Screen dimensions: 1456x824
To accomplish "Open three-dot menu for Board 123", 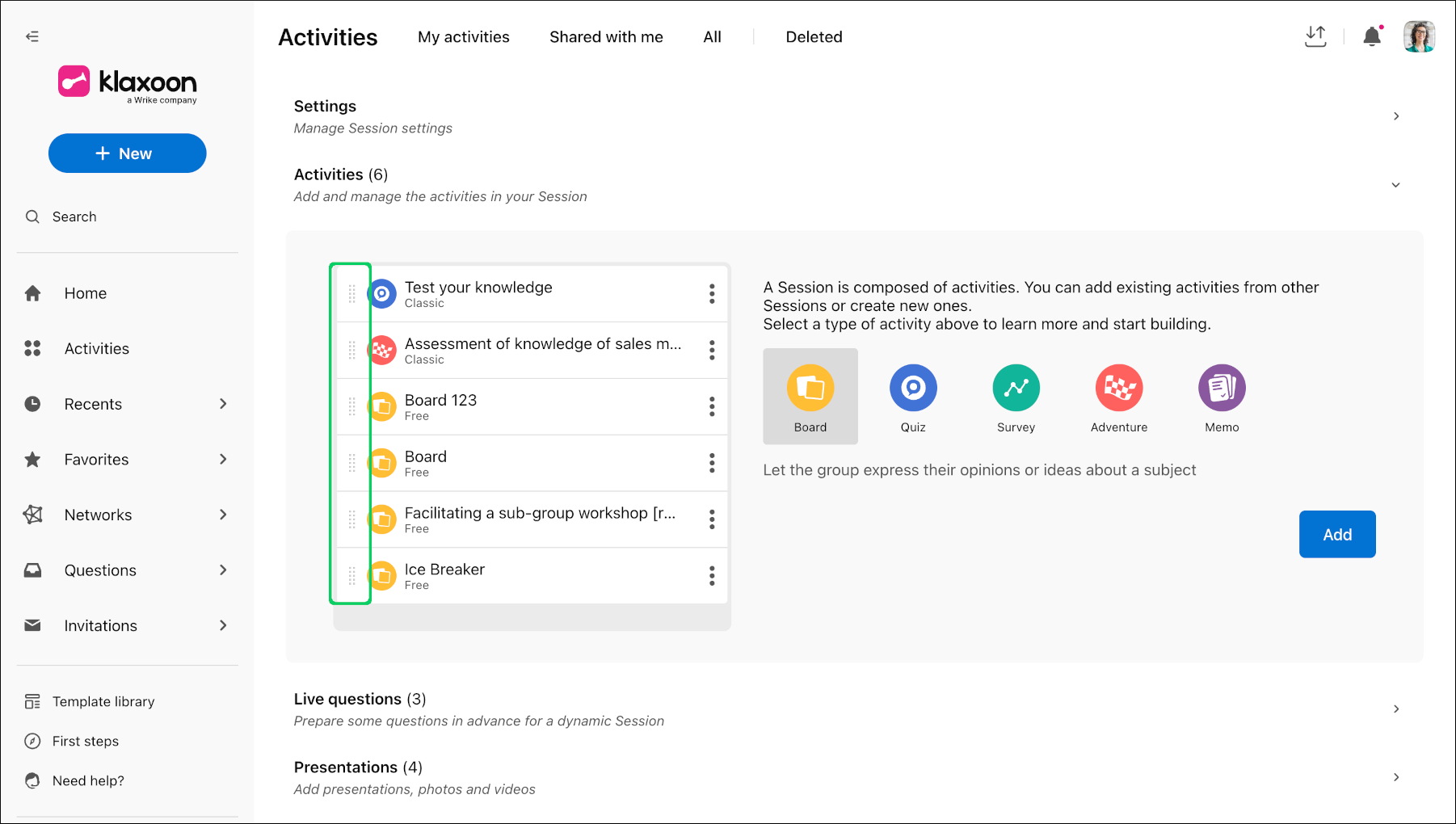I will pos(712,406).
